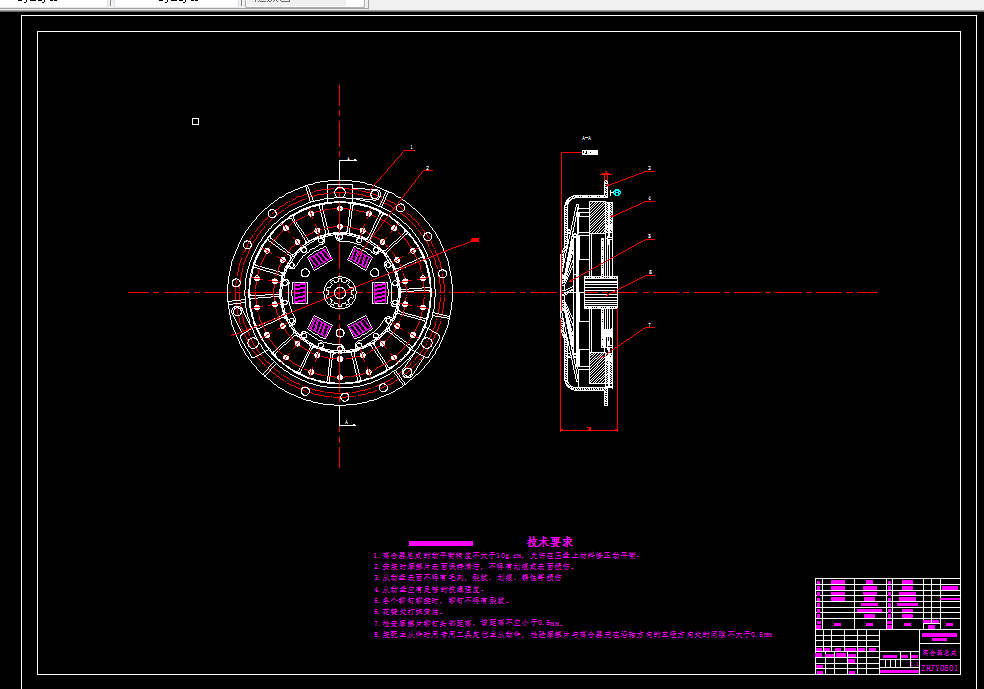
Task: Select the cyan datum symbol on section view
Action: [x=616, y=193]
